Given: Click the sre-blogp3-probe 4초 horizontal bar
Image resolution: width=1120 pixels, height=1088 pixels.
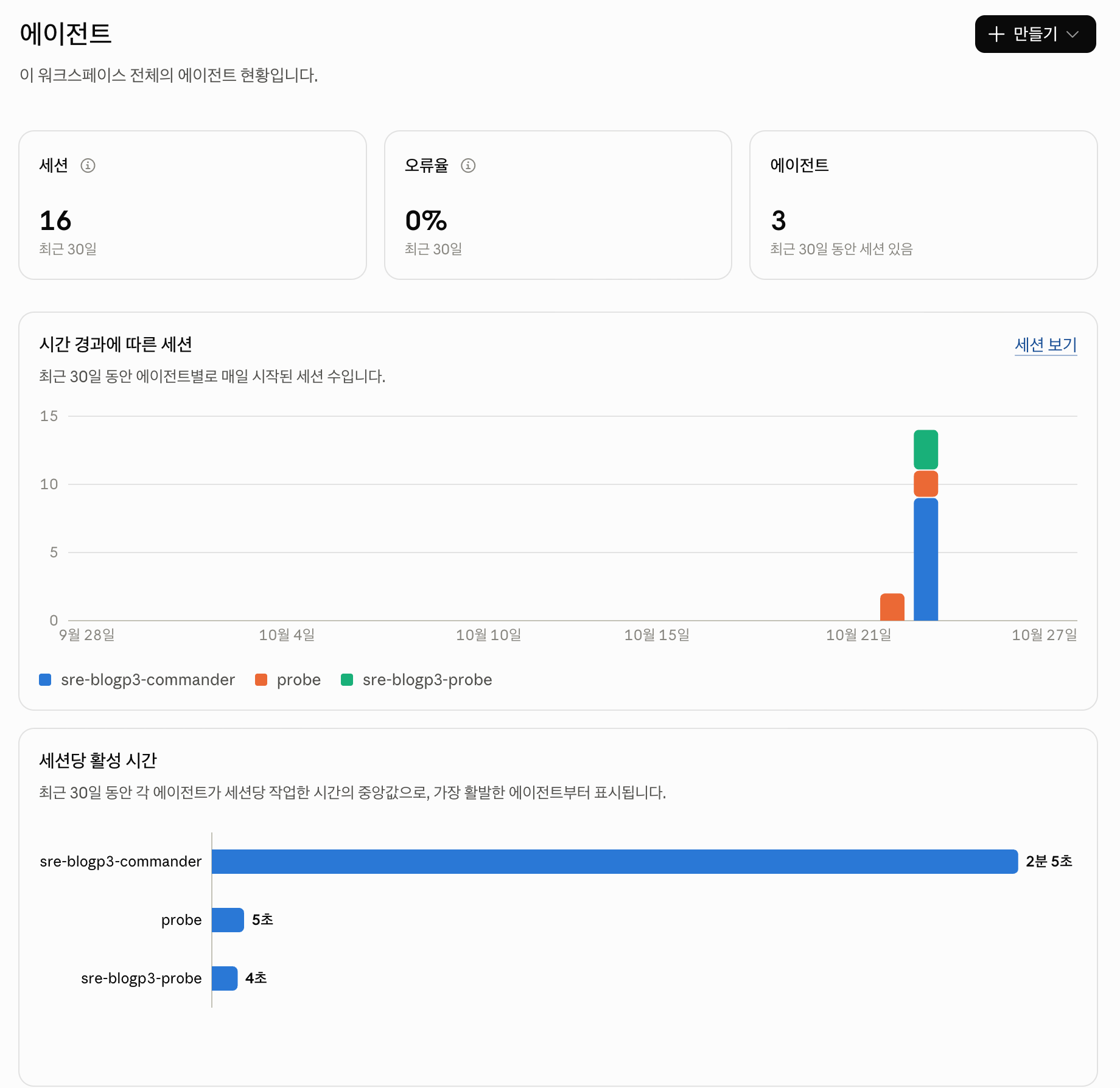Looking at the screenshot, I should [225, 978].
